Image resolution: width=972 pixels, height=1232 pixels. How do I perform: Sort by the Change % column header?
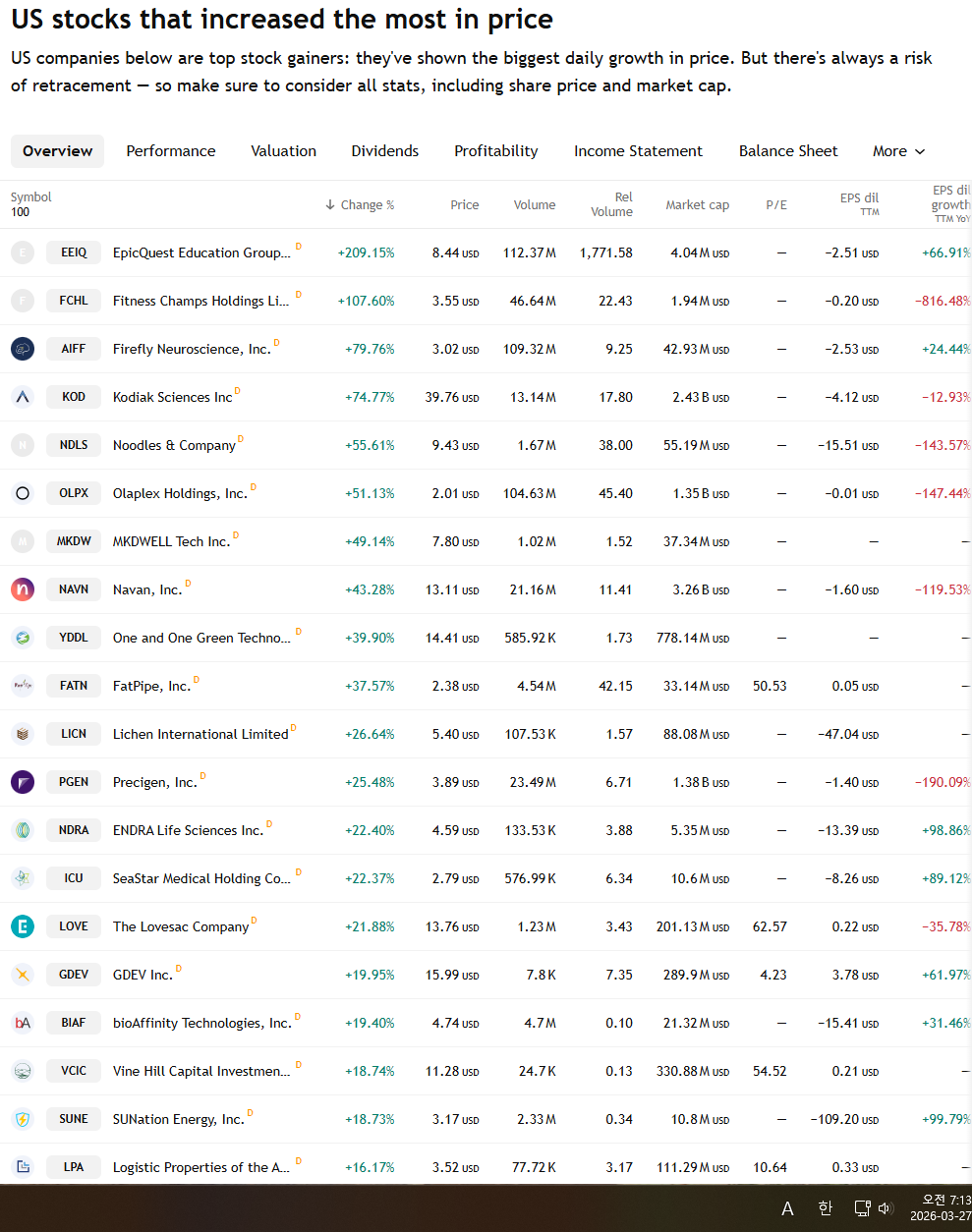coord(360,205)
